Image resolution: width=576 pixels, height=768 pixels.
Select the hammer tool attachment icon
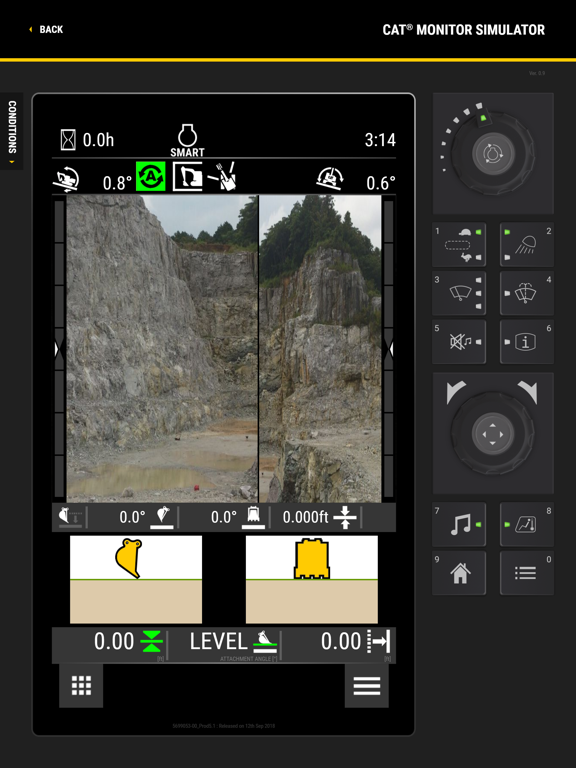tap(222, 176)
